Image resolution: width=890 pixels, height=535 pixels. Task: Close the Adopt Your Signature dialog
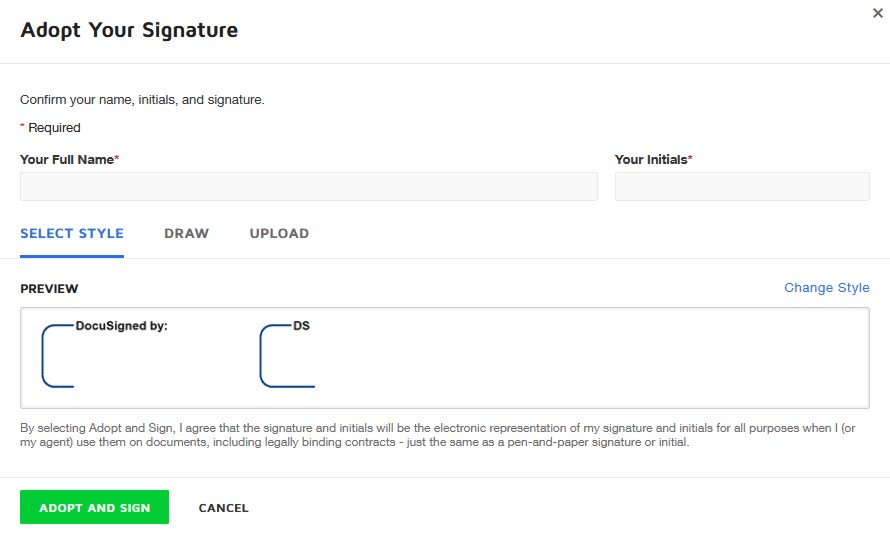(x=877, y=13)
